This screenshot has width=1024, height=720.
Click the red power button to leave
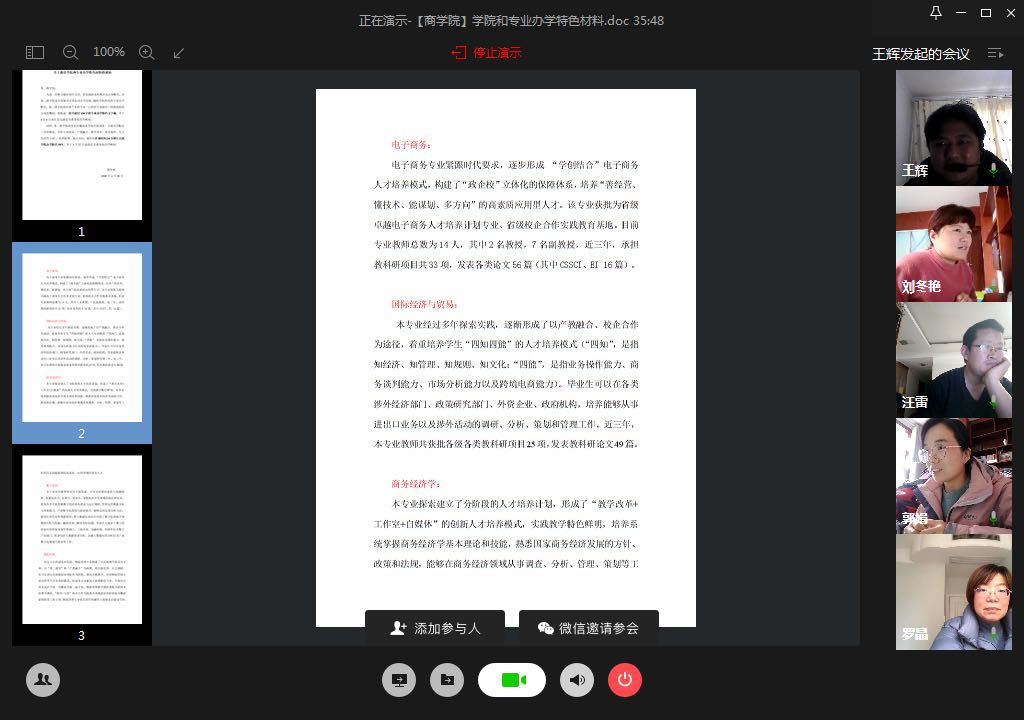coord(625,680)
